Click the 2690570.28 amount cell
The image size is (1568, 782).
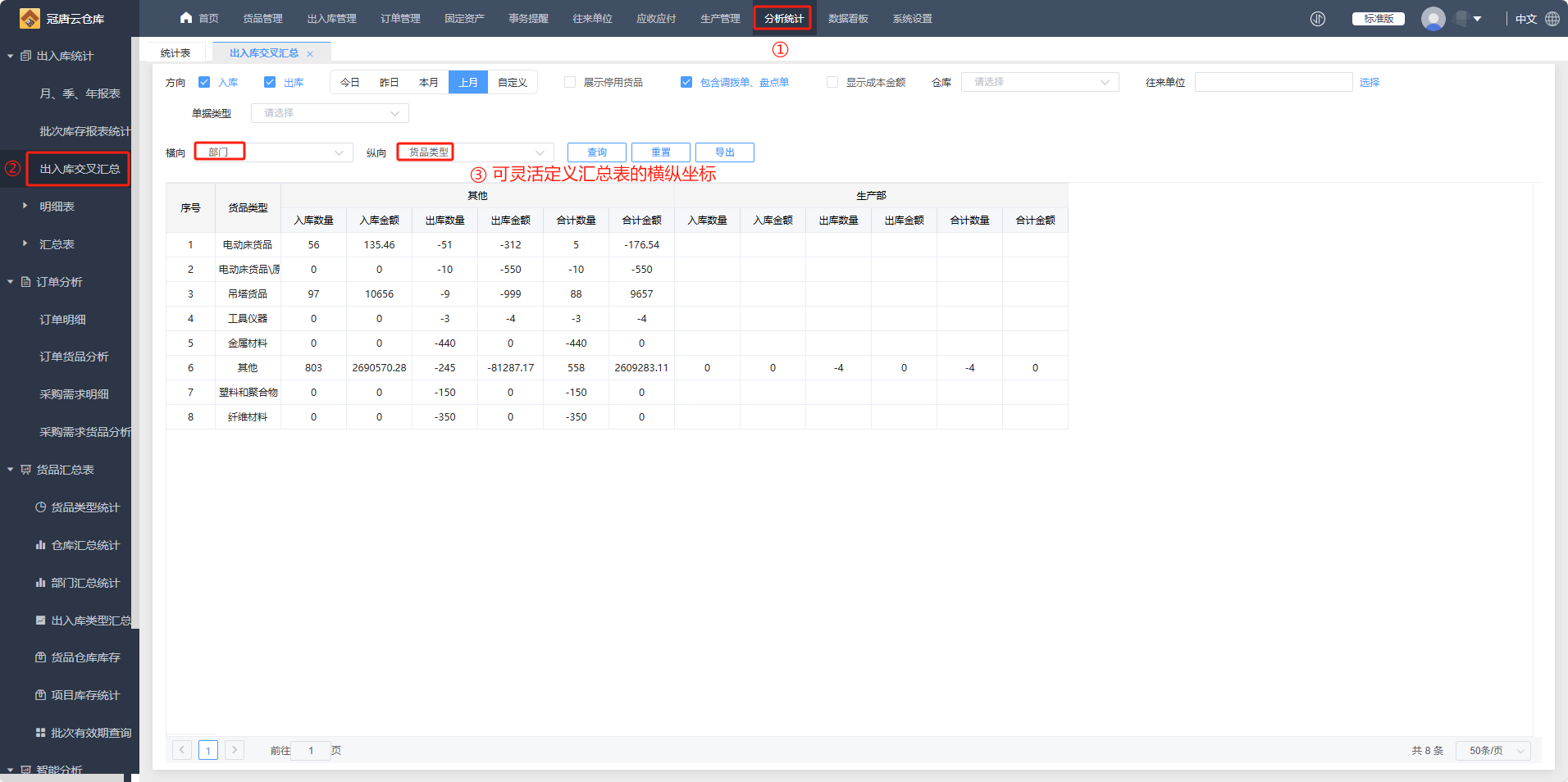coord(379,367)
